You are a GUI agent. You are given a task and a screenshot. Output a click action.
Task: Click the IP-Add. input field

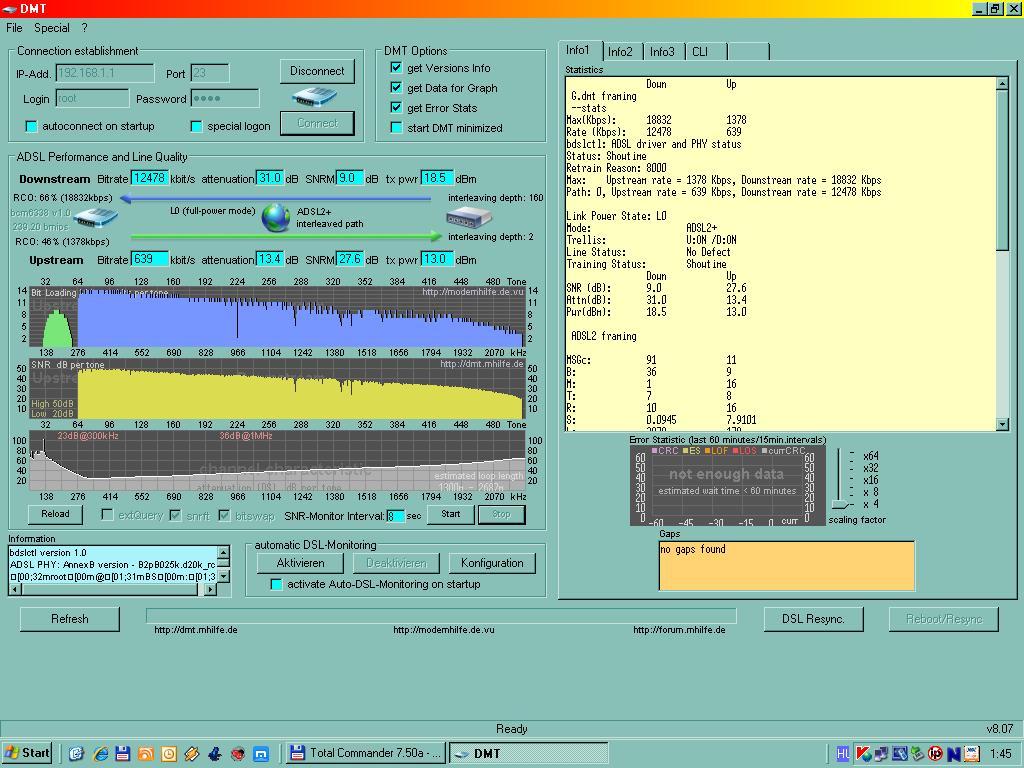click(x=105, y=73)
